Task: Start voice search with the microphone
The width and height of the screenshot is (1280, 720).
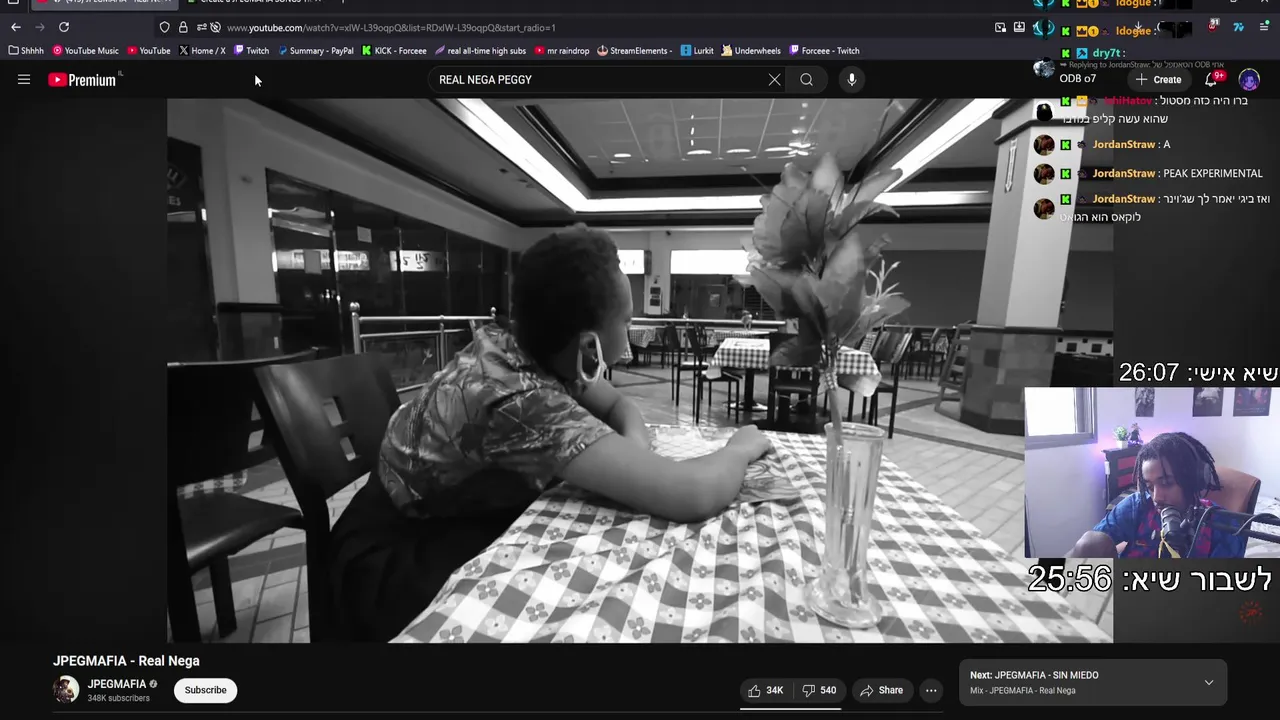Action: [x=852, y=80]
